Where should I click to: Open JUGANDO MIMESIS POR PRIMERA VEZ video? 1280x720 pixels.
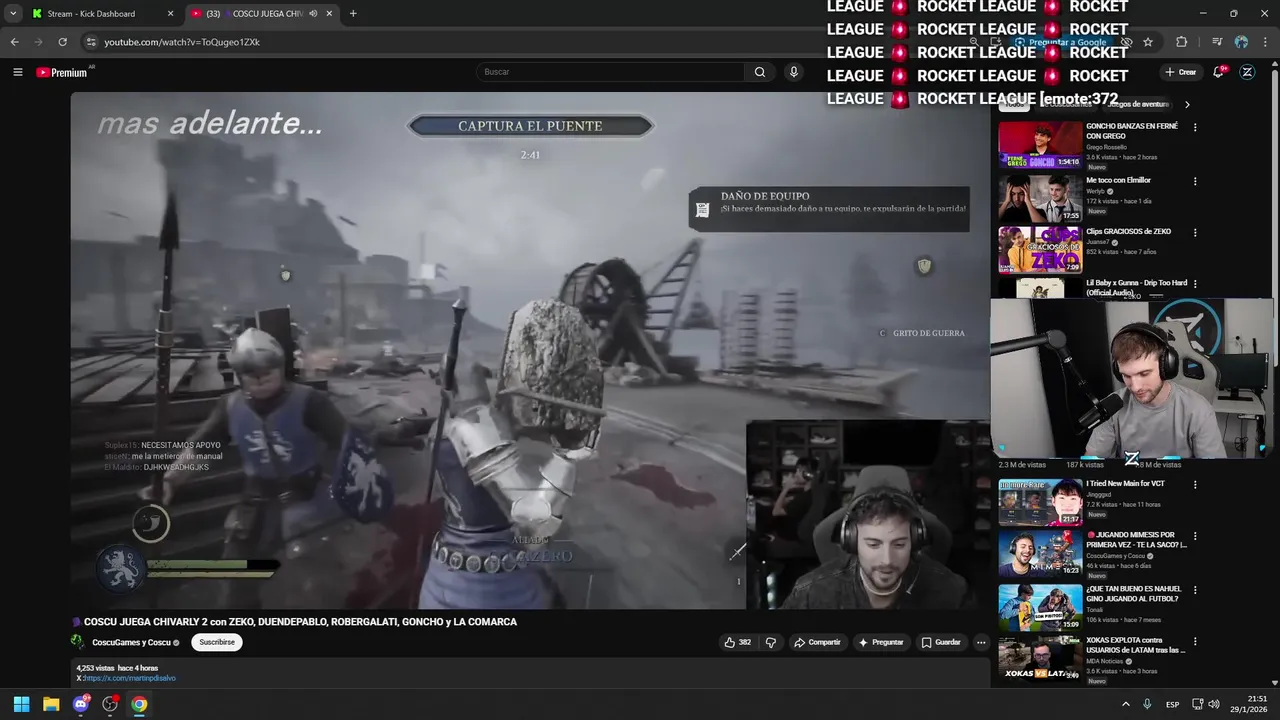pyautogui.click(x=1040, y=554)
